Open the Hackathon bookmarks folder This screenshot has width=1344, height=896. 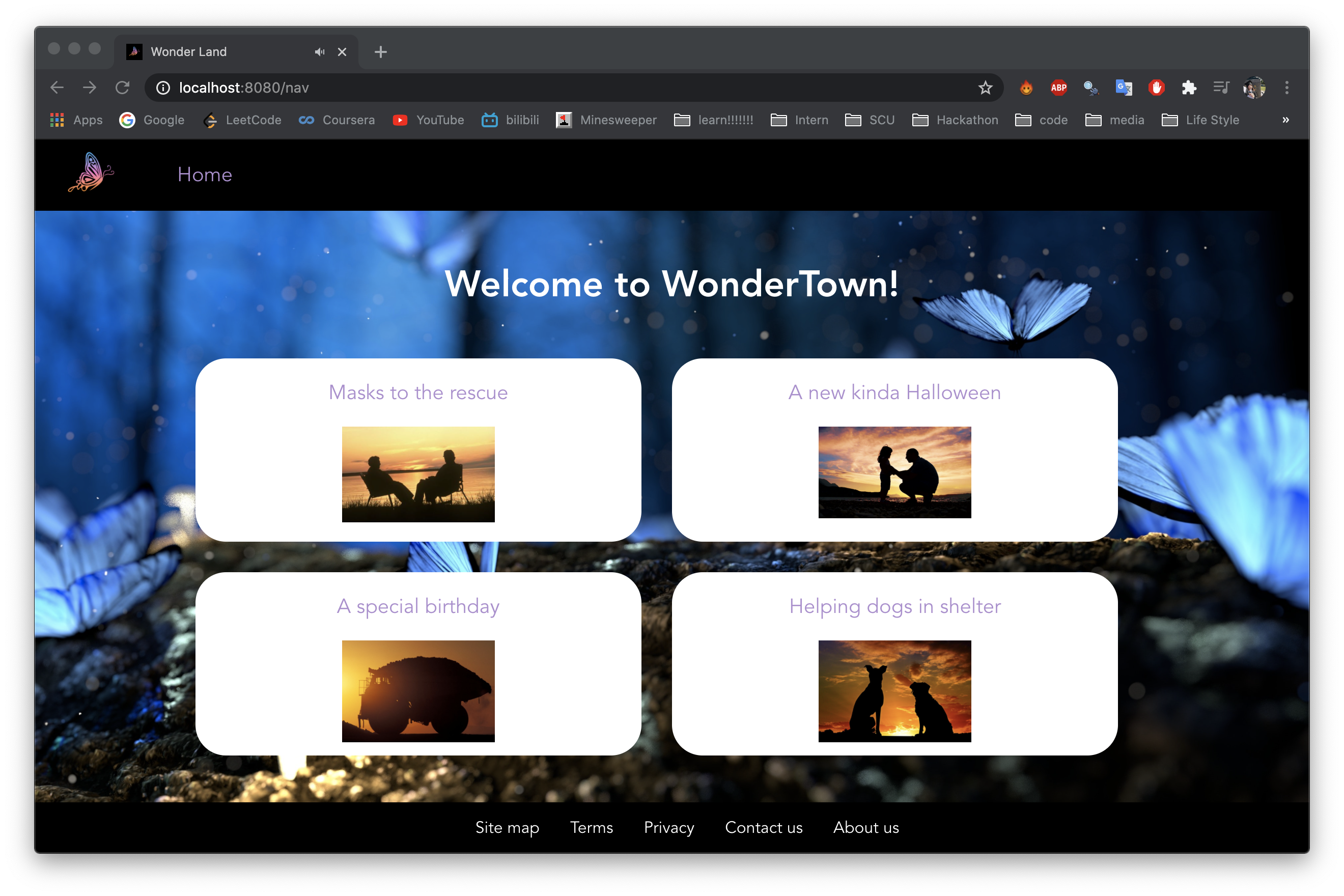point(955,120)
